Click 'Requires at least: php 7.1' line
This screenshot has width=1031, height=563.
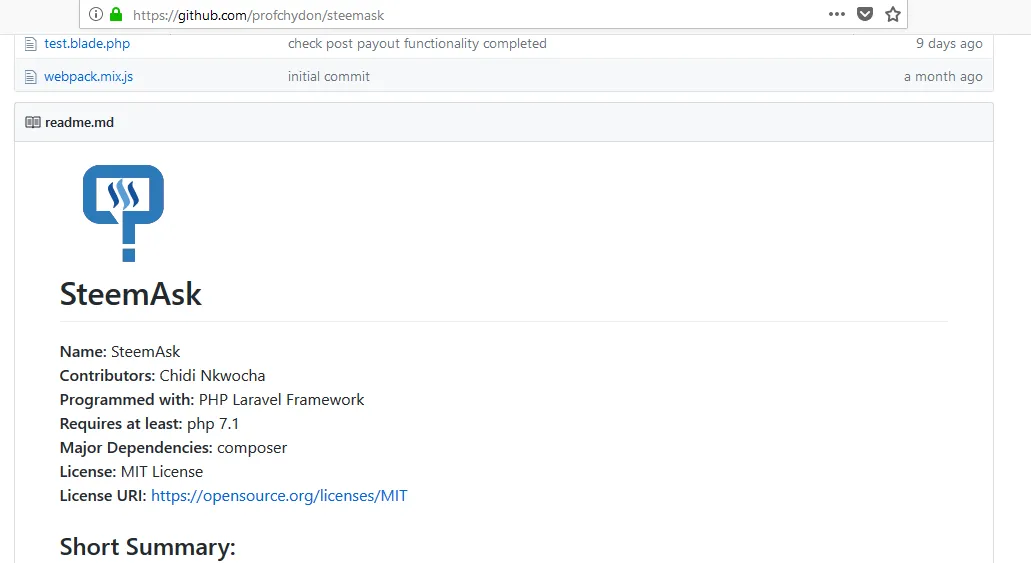click(149, 424)
